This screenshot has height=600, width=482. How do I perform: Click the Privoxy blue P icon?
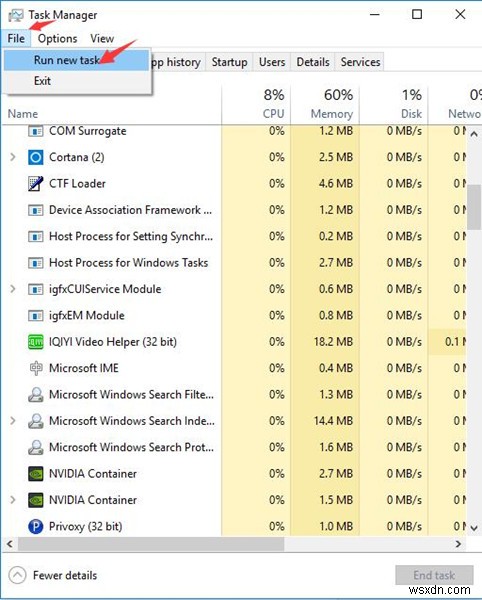36,527
